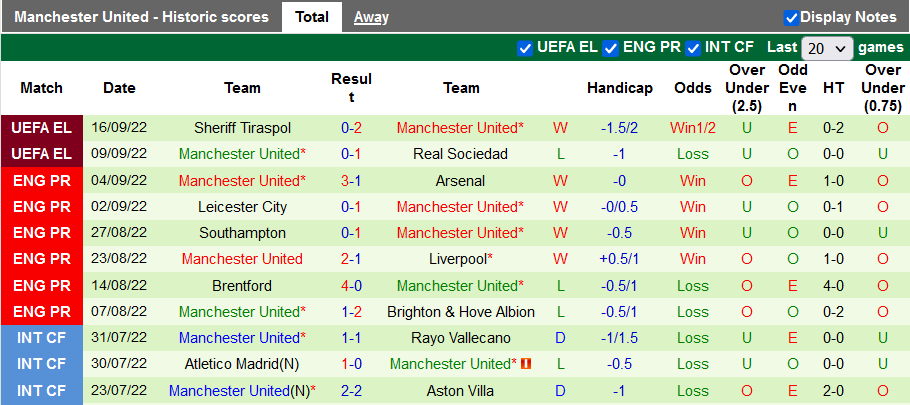
Task: Click the Atletico Madrid(N) team name
Action: pyautogui.click(x=242, y=364)
